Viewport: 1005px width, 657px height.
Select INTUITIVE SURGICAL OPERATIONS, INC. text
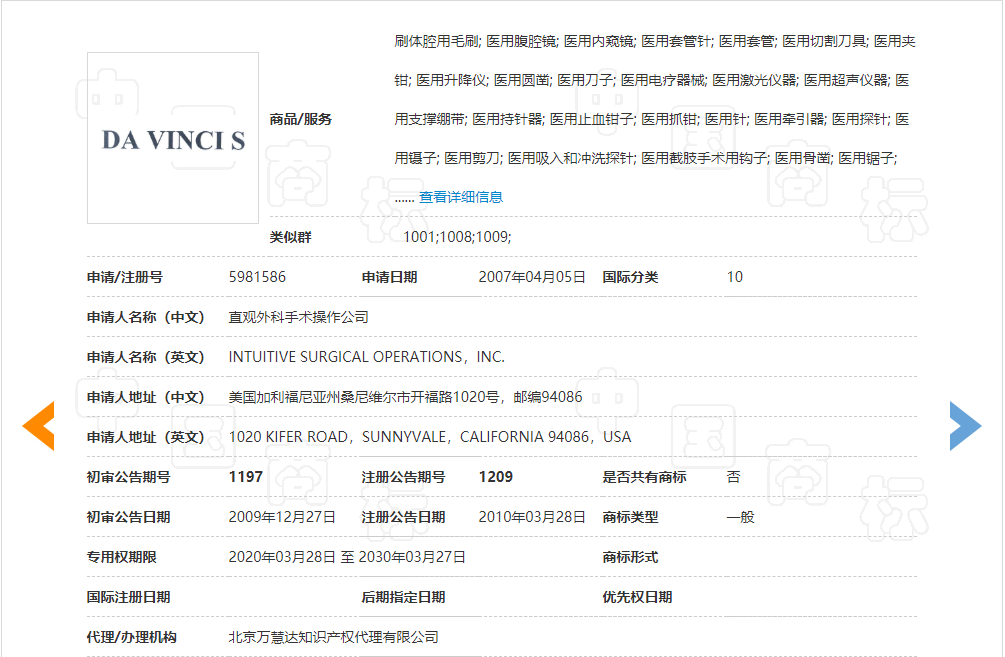[x=367, y=357]
